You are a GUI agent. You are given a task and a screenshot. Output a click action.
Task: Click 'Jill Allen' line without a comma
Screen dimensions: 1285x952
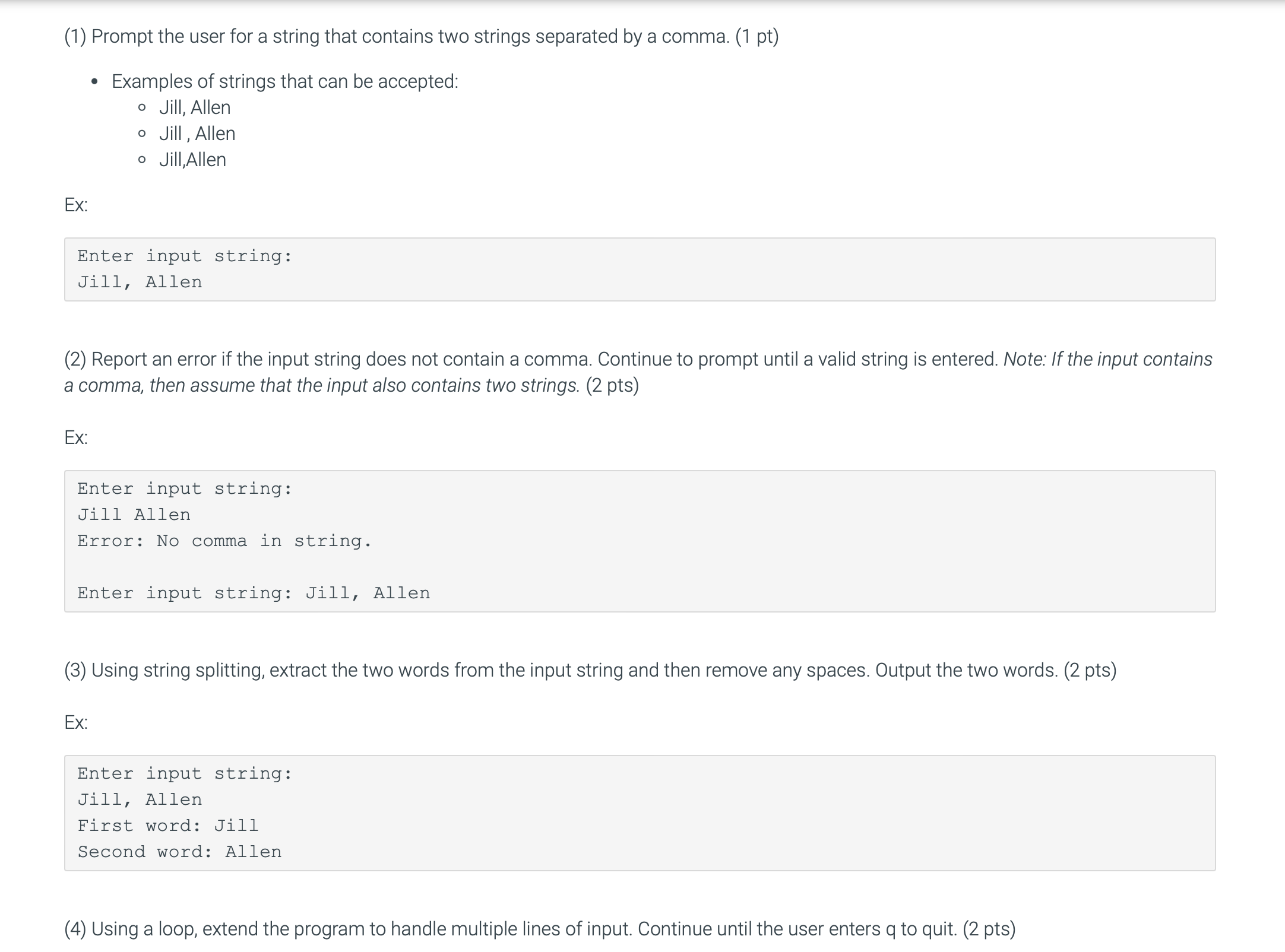[134, 515]
